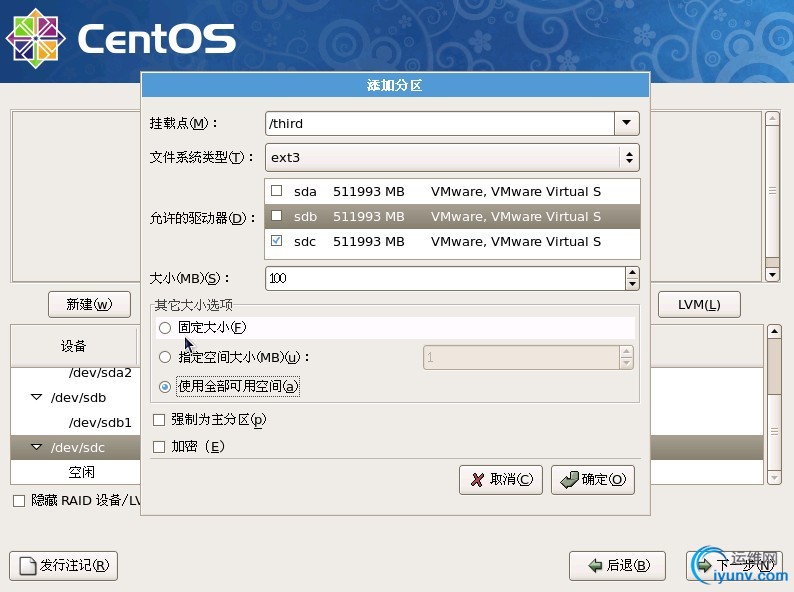
Task: Click the red X cancel icon
Action: [477, 480]
